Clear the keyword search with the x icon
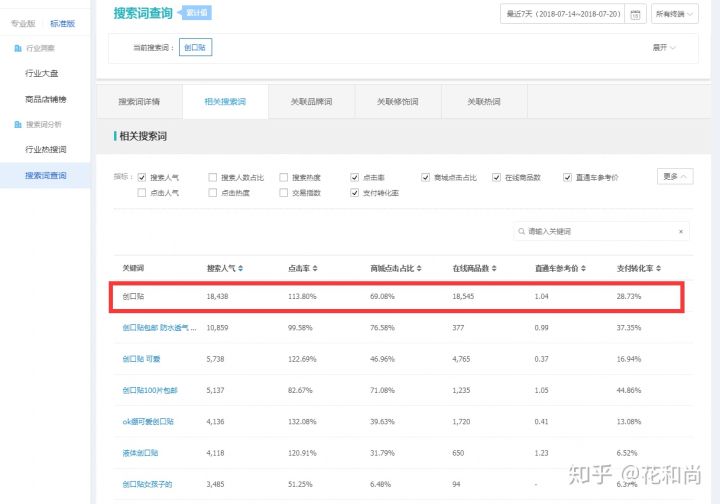Screen dimensions: 720x504 pos(681,231)
